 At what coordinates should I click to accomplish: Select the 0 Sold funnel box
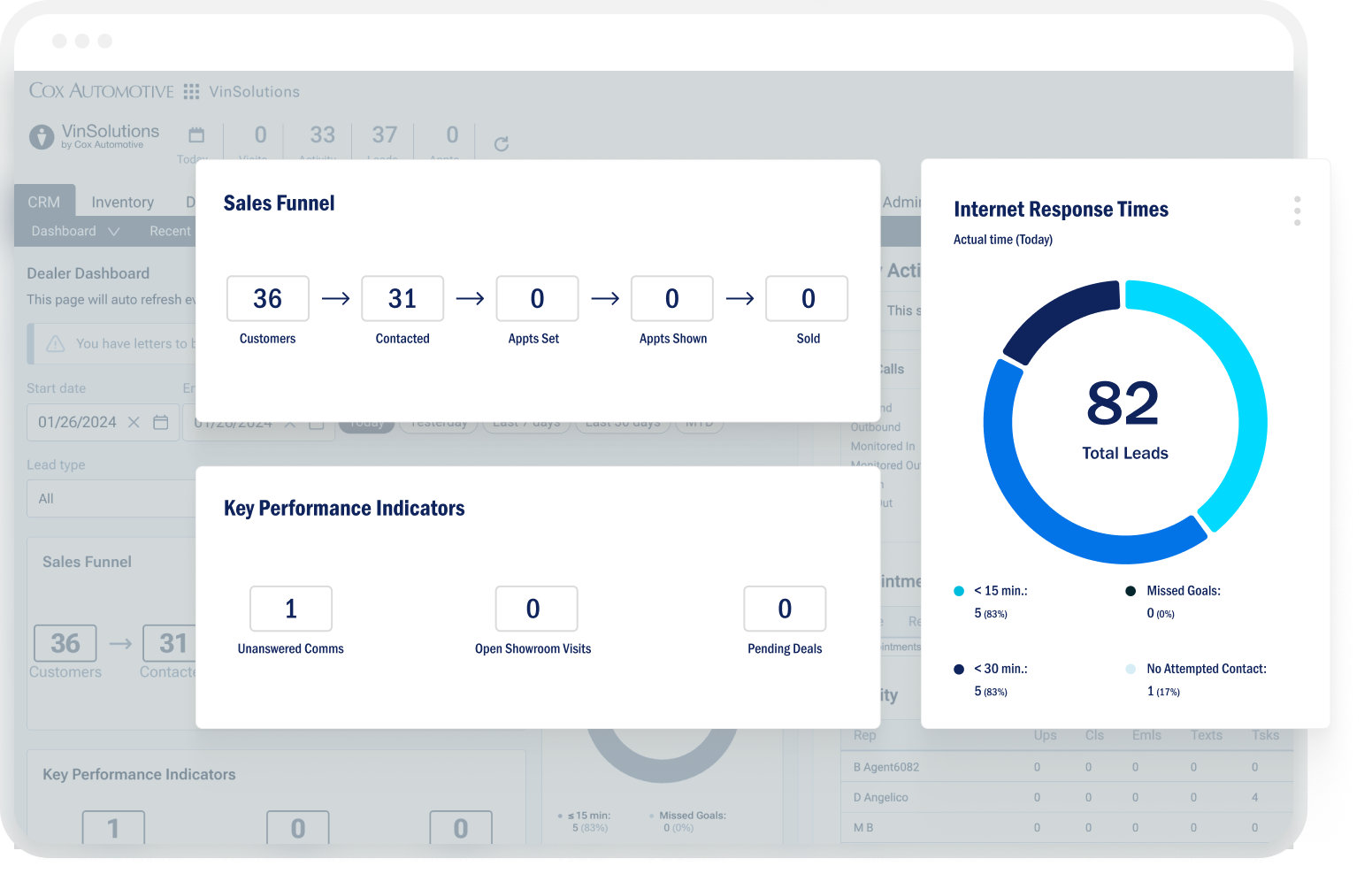point(807,298)
